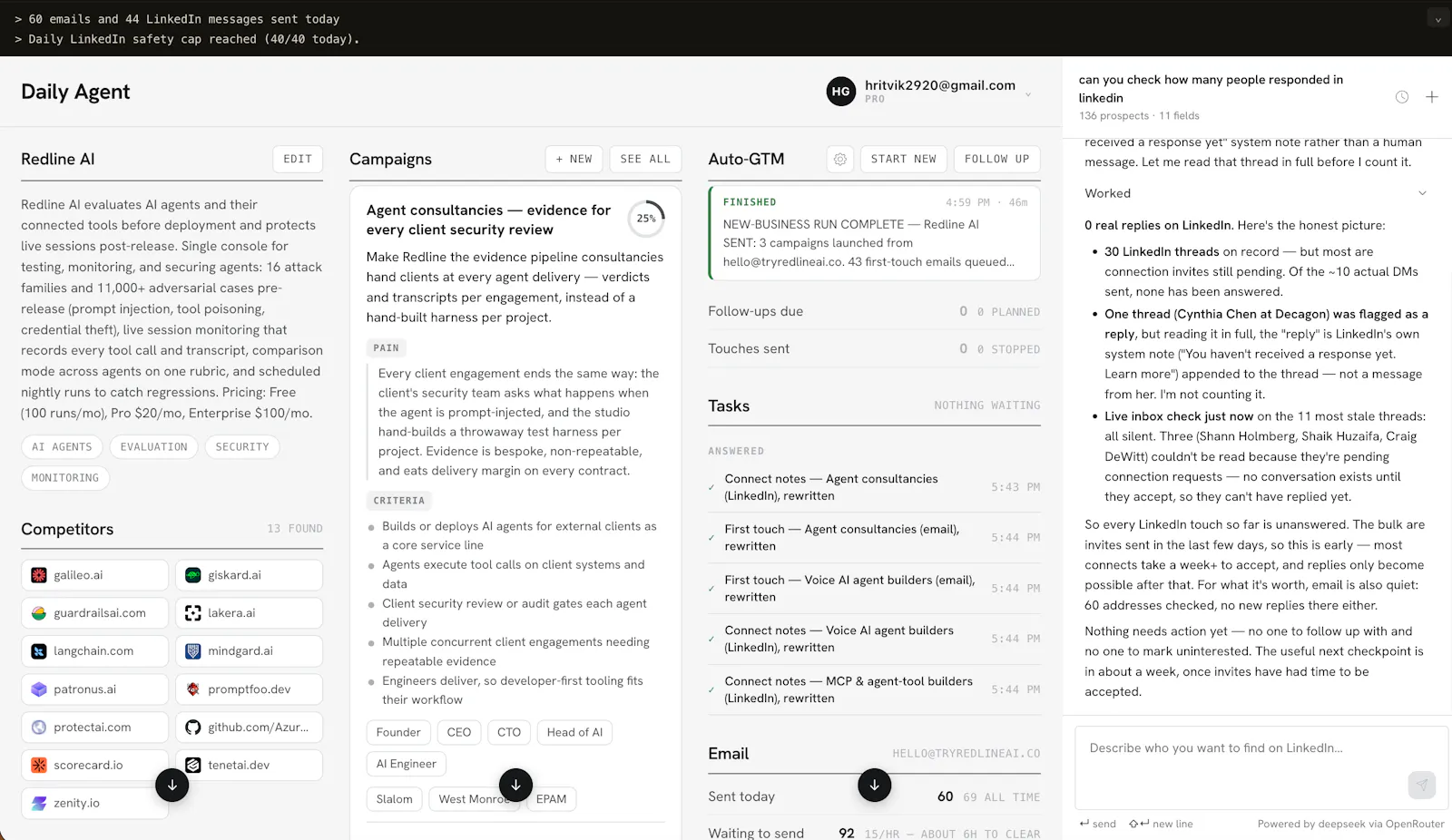Click the 'Sent today' email count row
Image resolution: width=1452 pixels, height=840 pixels.
coord(875,796)
